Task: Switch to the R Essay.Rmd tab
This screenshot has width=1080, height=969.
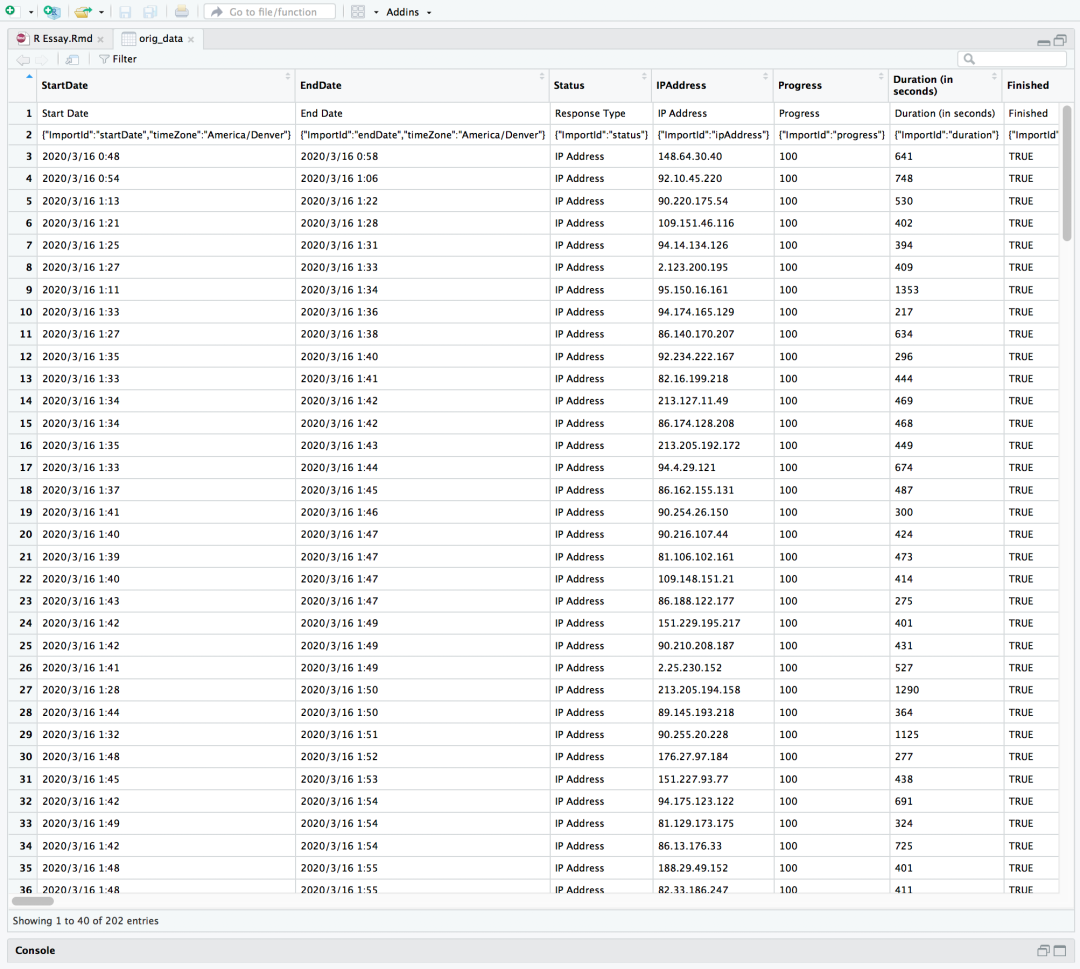Action: 62,39
